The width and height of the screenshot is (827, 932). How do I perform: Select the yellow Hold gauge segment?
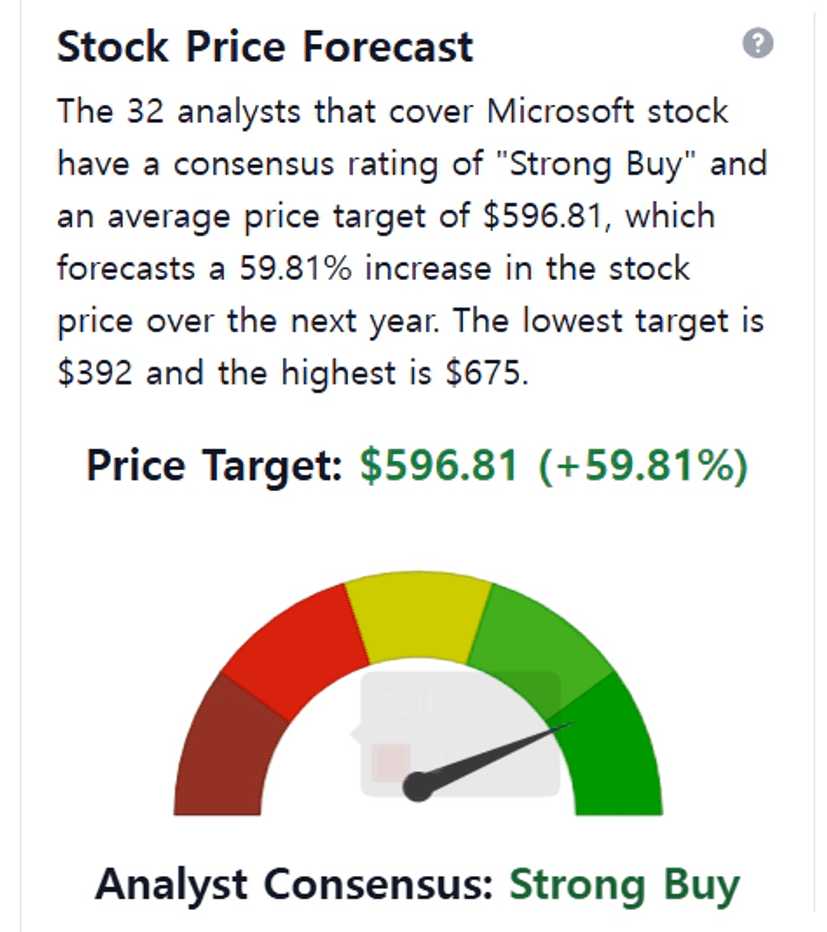click(420, 615)
